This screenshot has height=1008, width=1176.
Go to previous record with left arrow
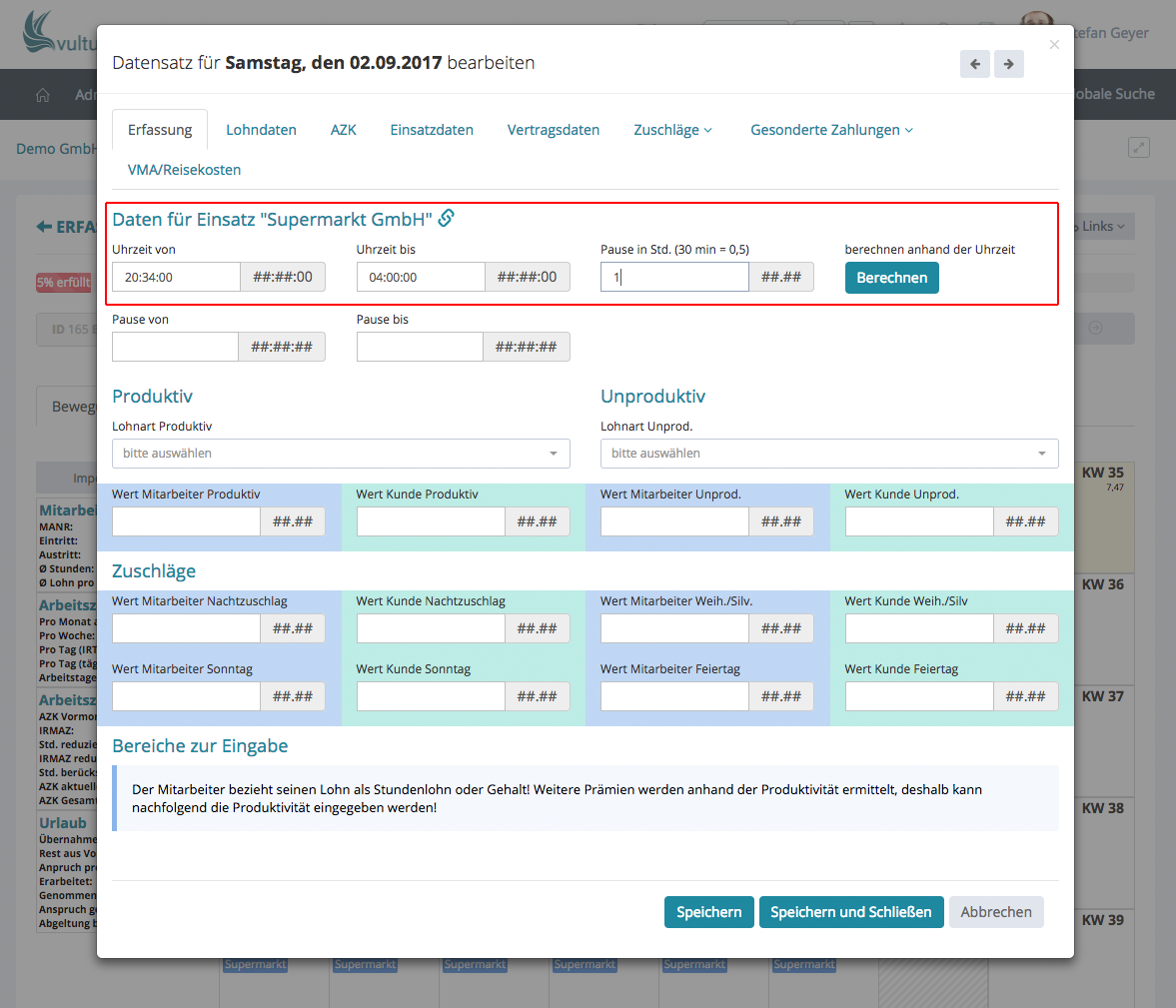coord(975,64)
